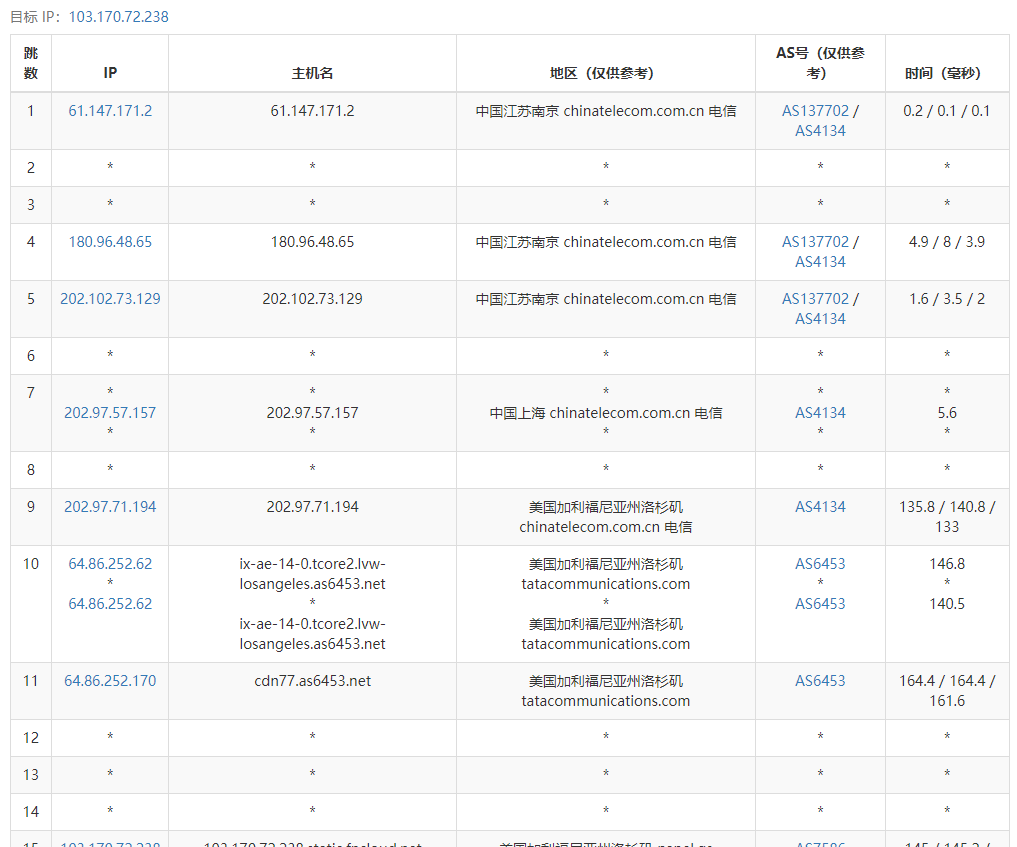Open the 61.147.171.2 IP link
Viewport: 1017px width, 847px height.
[110, 111]
